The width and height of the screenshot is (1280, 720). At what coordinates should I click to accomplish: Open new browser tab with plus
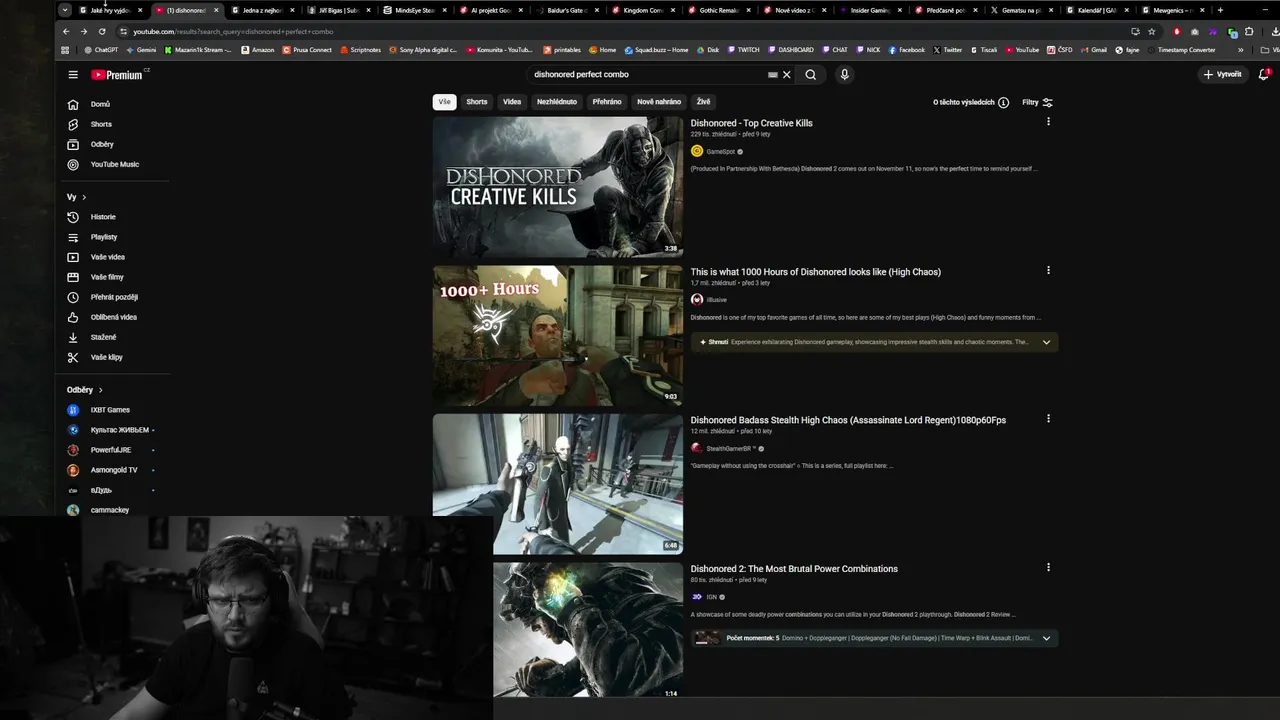1220,10
